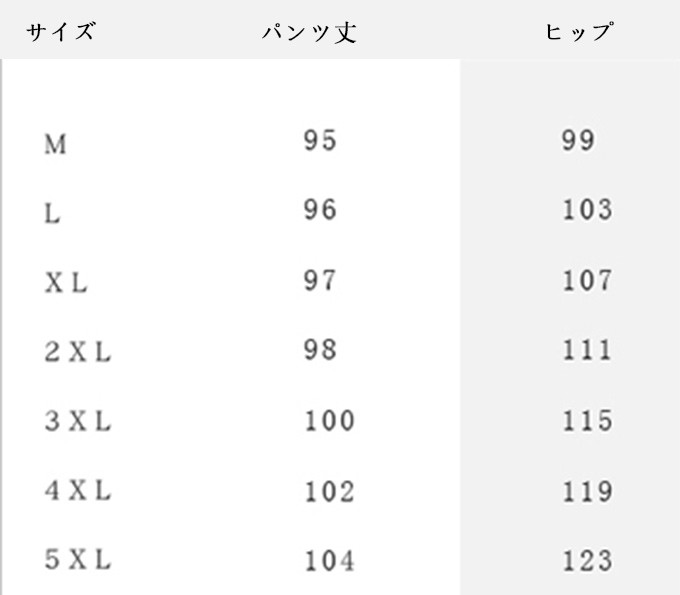
Task: Click the ヒップ column header
Action: [x=579, y=32]
